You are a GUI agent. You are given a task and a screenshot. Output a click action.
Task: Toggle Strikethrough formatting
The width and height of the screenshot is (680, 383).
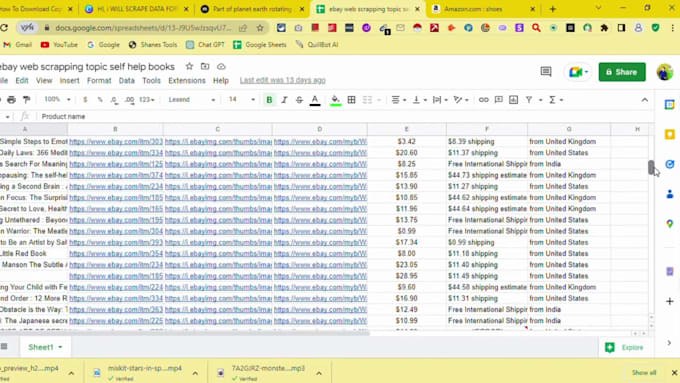(299, 100)
